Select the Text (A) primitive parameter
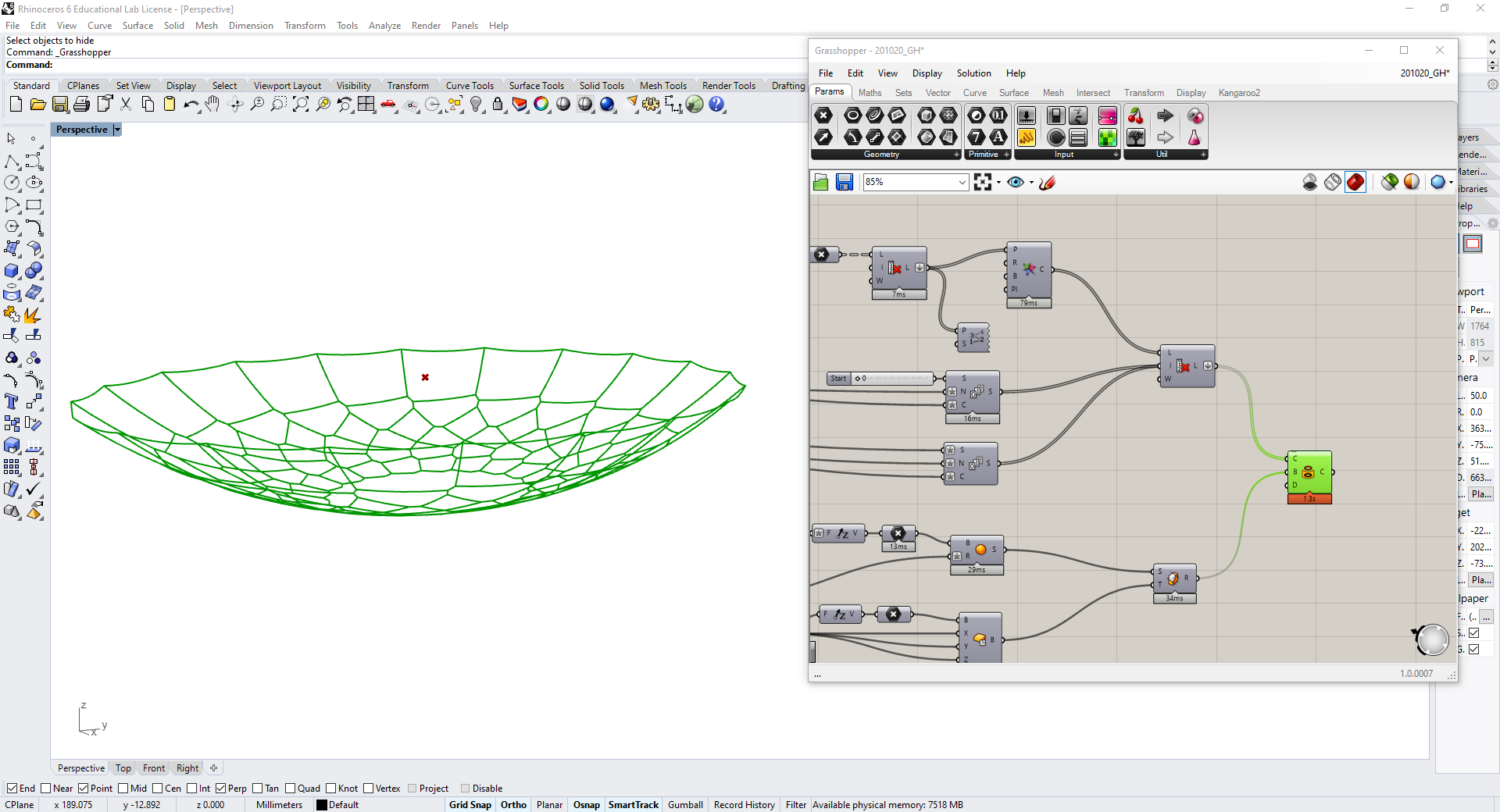Viewport: 1500px width, 812px height. [x=998, y=137]
